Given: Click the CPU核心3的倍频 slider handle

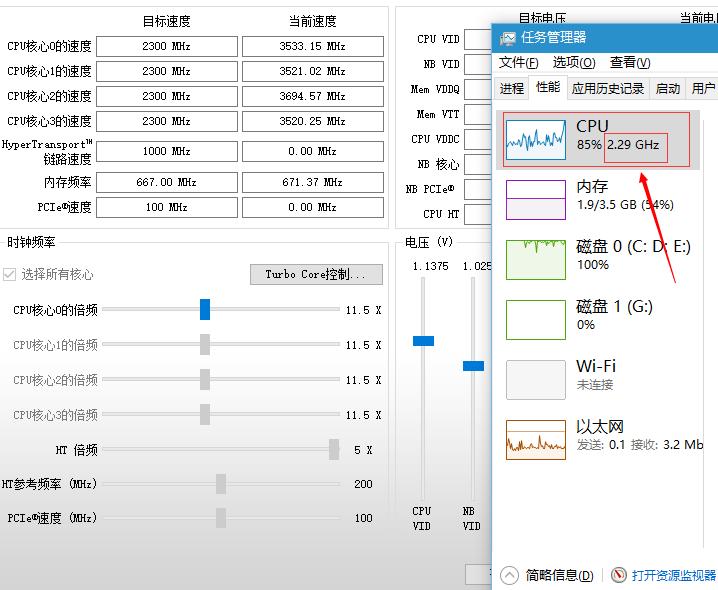Looking at the screenshot, I should coord(205,415).
